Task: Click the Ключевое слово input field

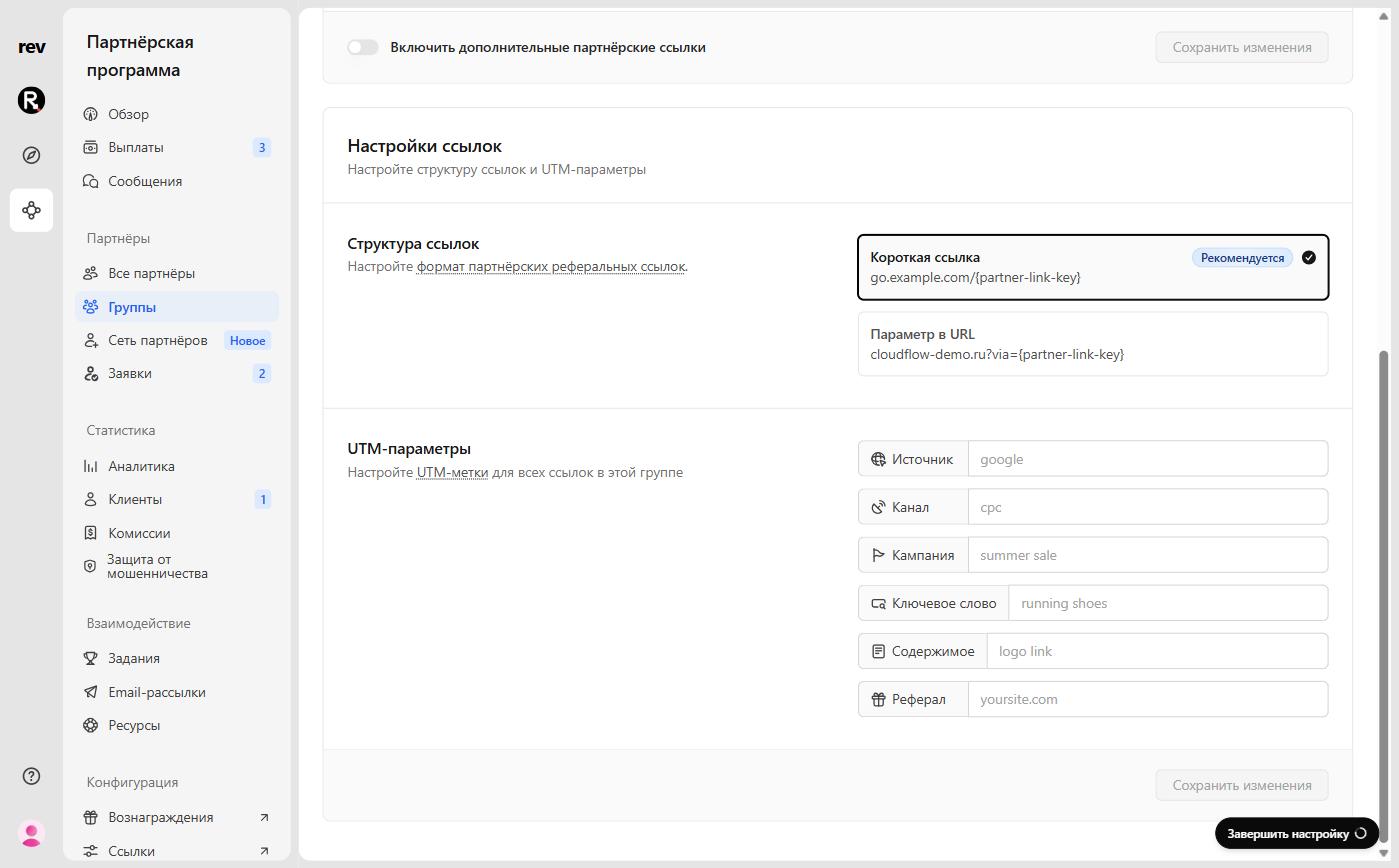Action: [x=1168, y=603]
